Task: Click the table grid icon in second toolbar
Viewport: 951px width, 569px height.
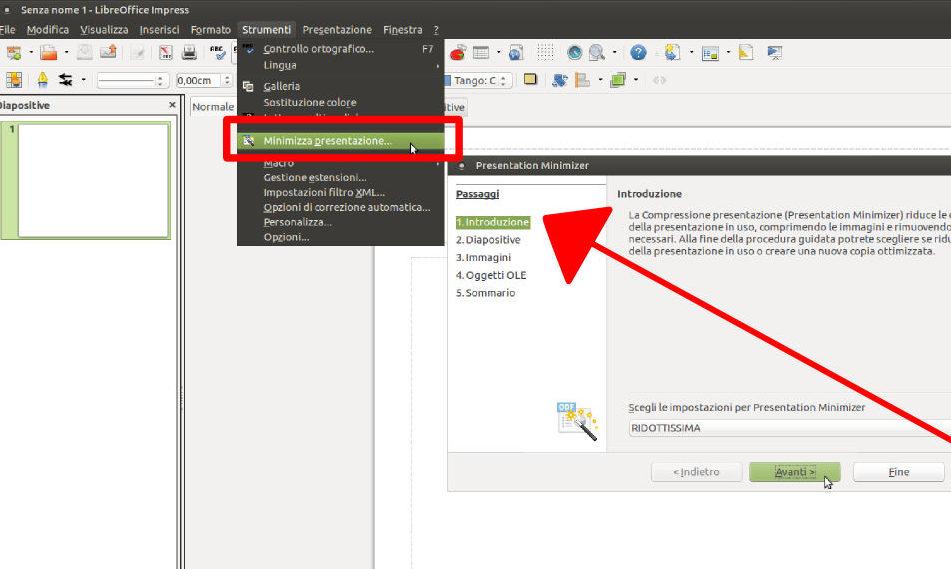Action: pos(13,79)
